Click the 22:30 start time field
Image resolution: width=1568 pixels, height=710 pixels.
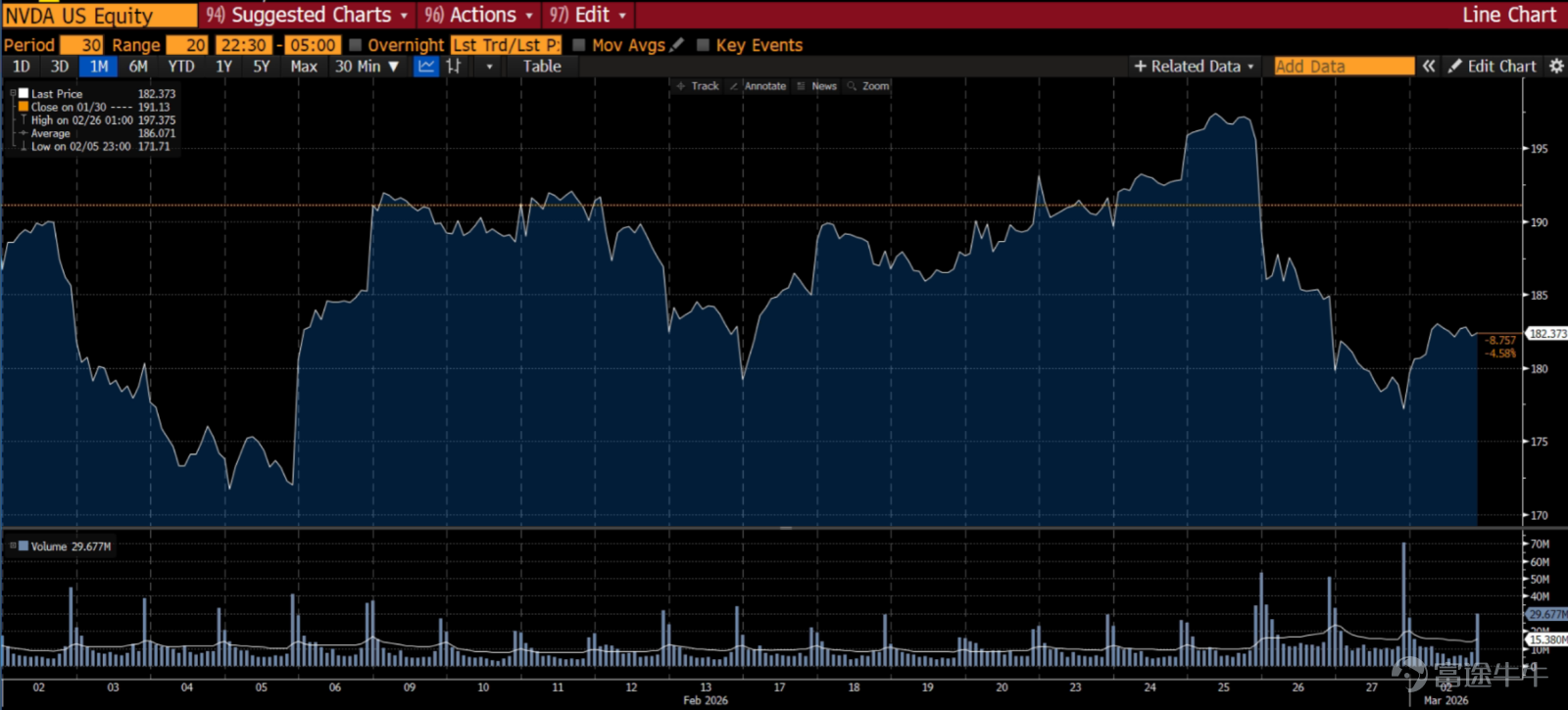click(x=244, y=45)
